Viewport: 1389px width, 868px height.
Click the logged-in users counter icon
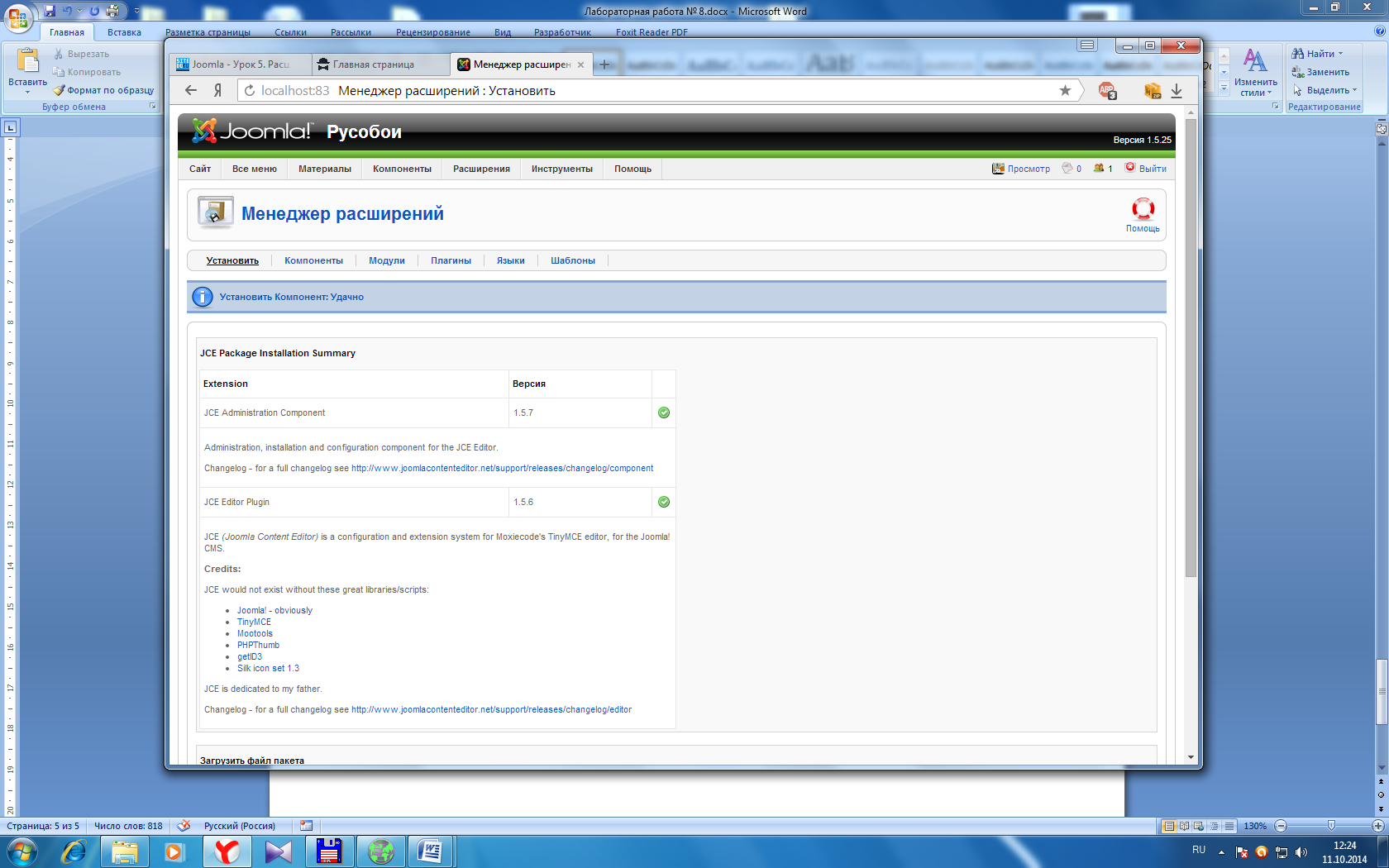pos(1099,168)
